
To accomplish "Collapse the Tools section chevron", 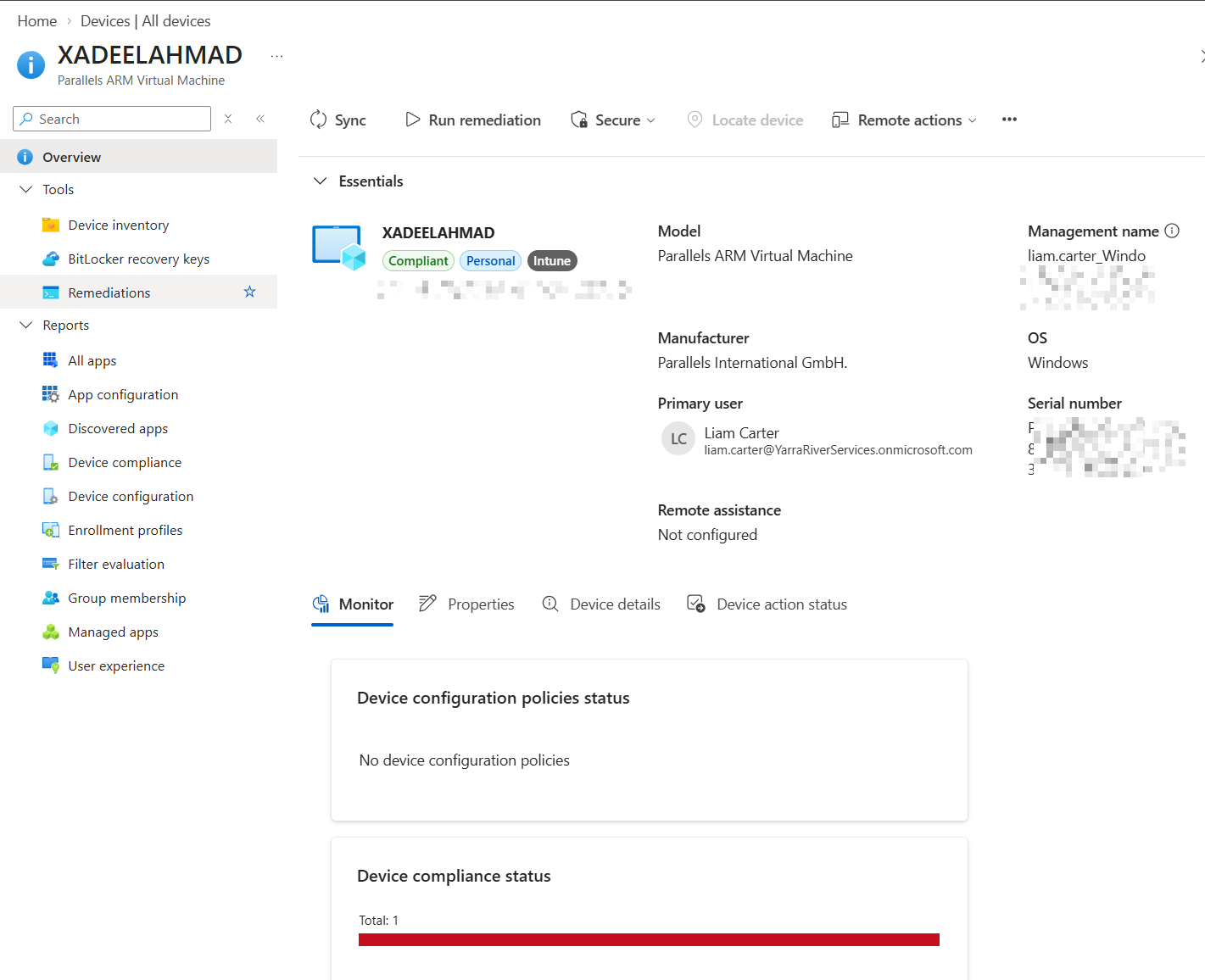I will tap(25, 189).
